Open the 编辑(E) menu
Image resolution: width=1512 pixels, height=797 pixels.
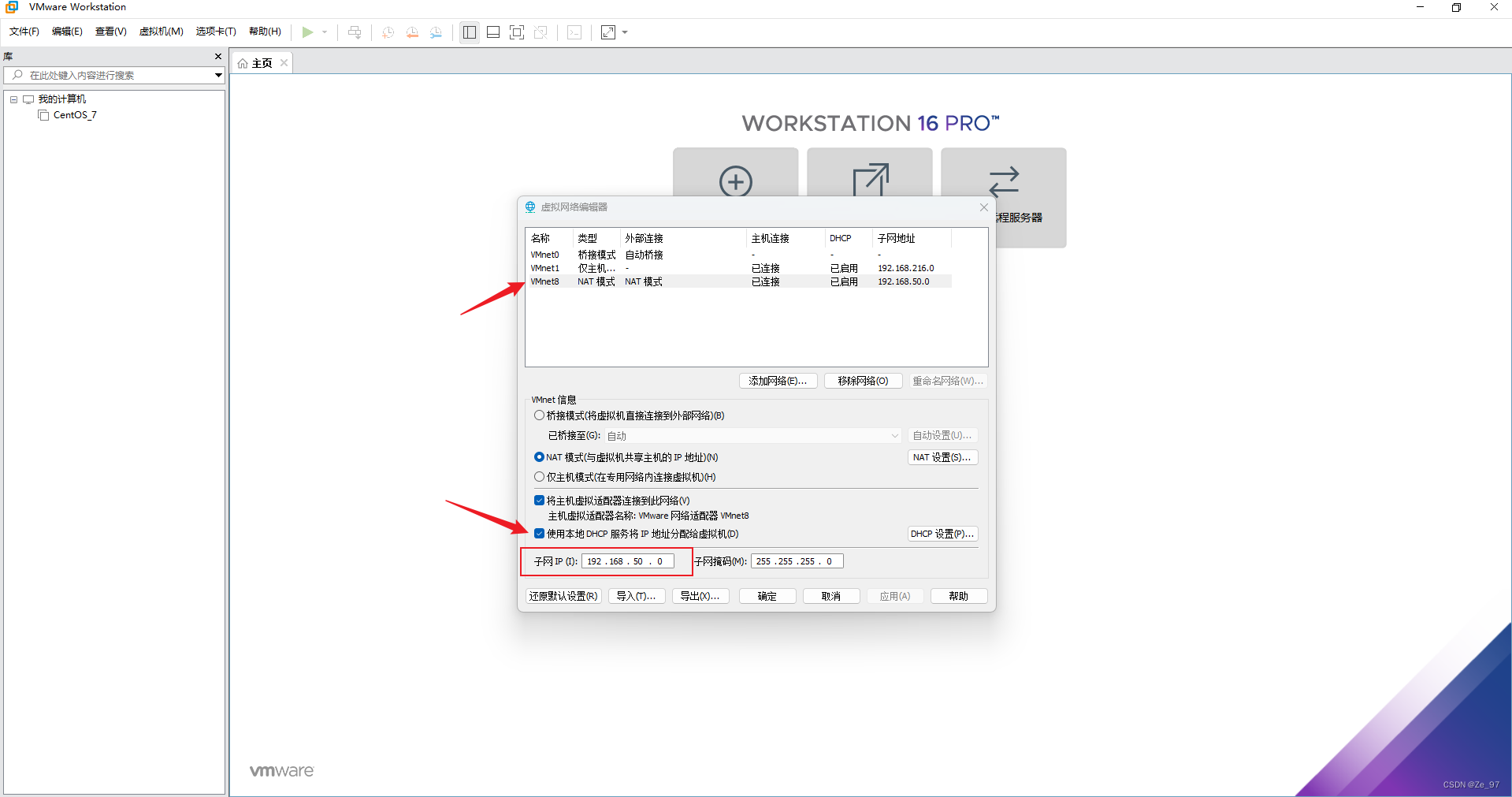click(67, 32)
